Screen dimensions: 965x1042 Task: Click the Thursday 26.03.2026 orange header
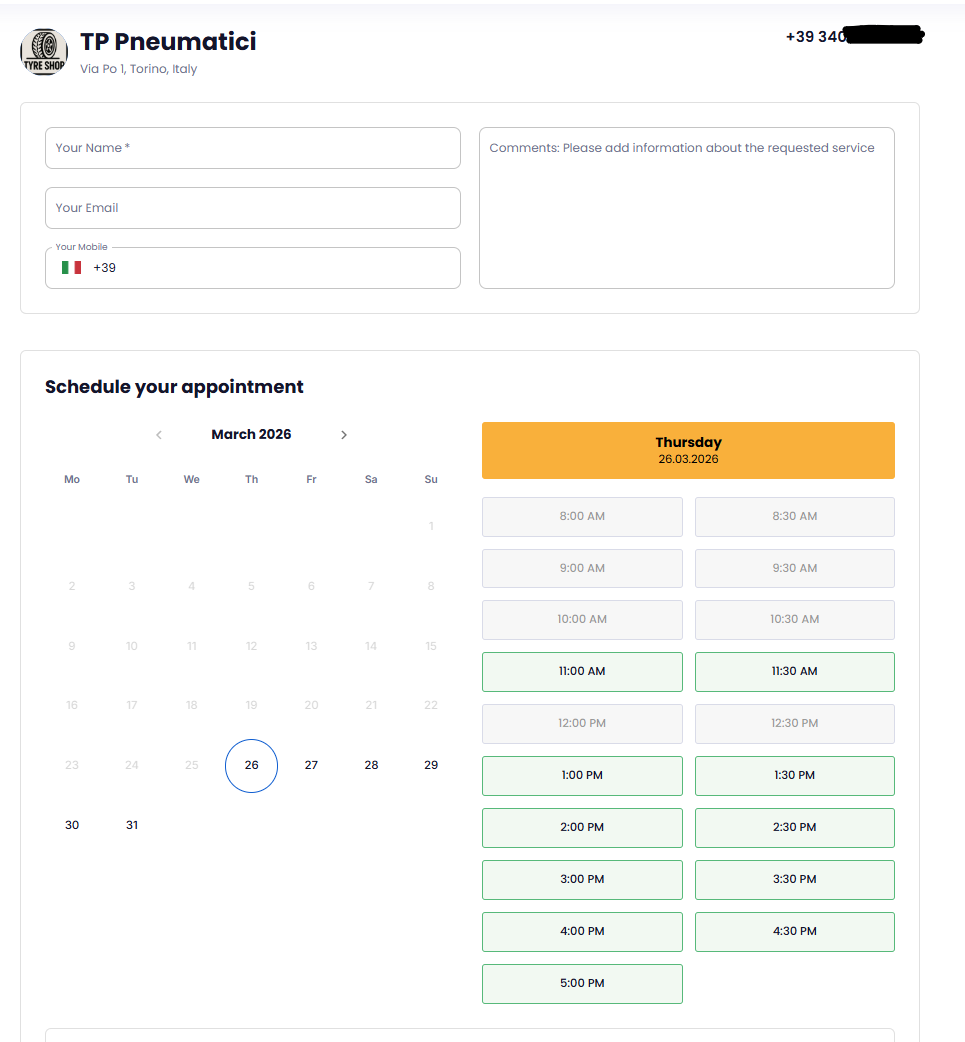[688, 450]
